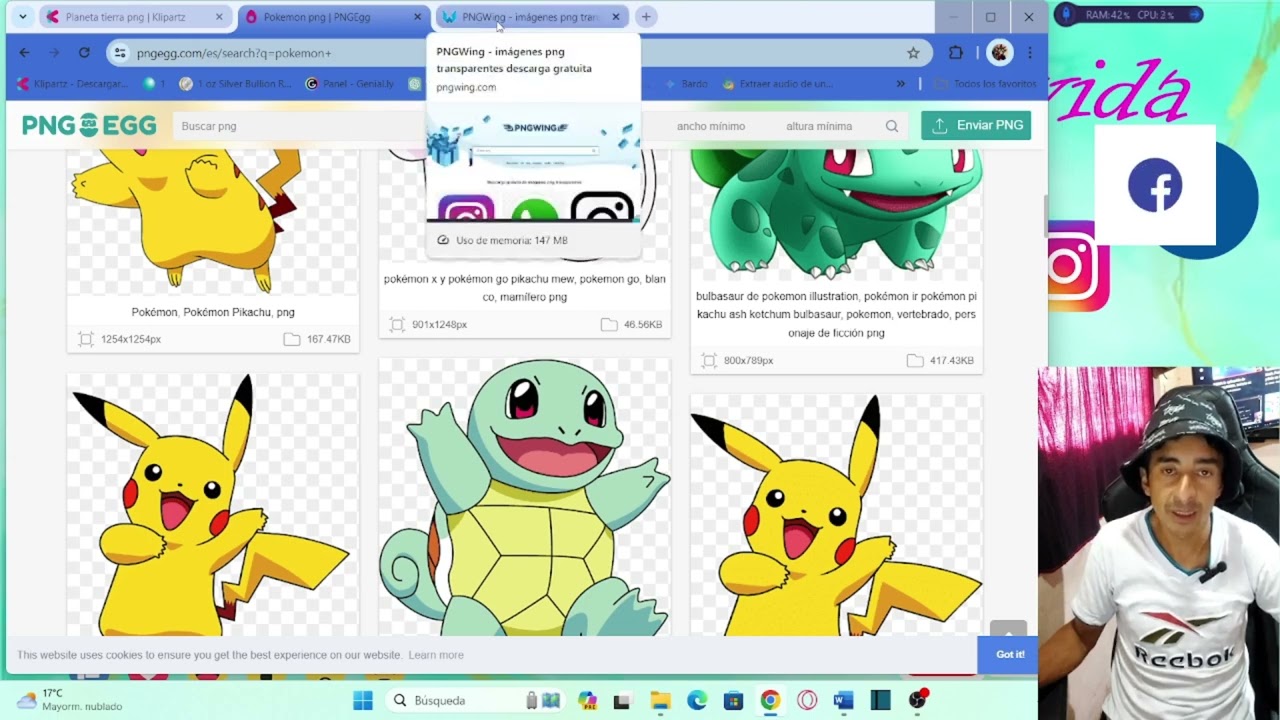Viewport: 1280px width, 720px height.
Task: Open the Windows Start menu
Action: click(x=363, y=700)
